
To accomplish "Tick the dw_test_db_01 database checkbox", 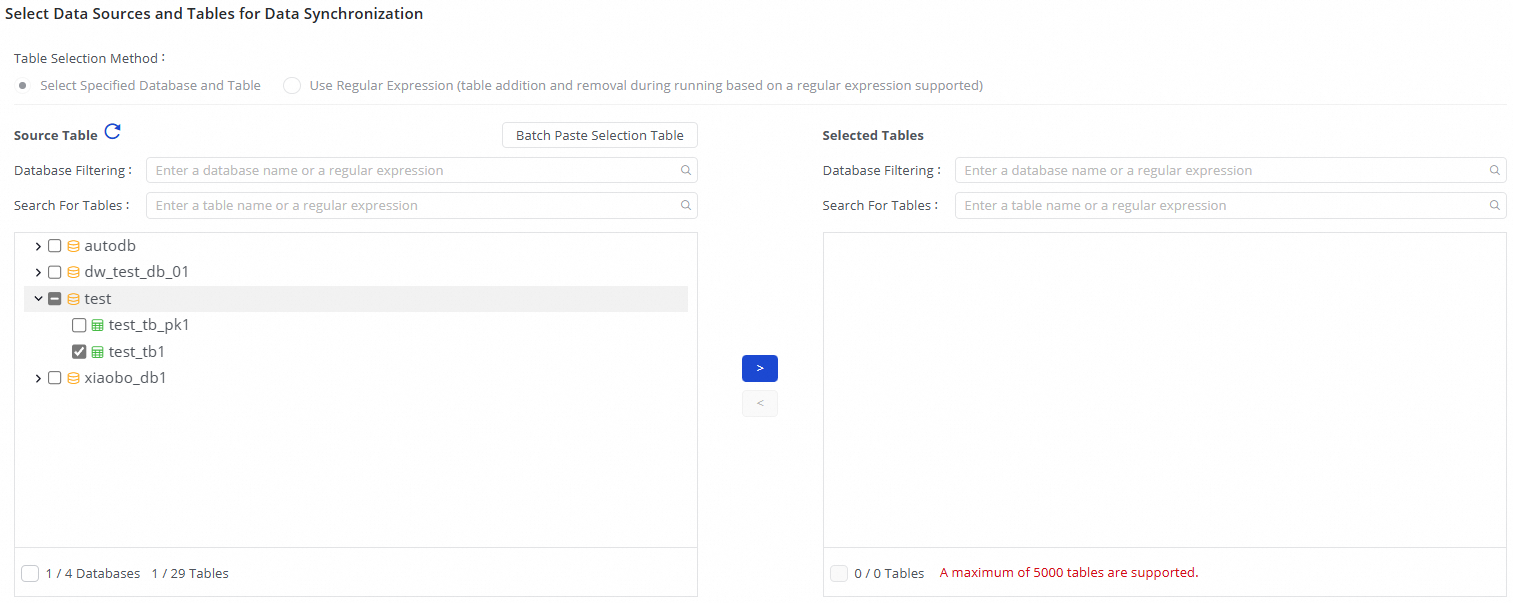I will pyautogui.click(x=55, y=272).
